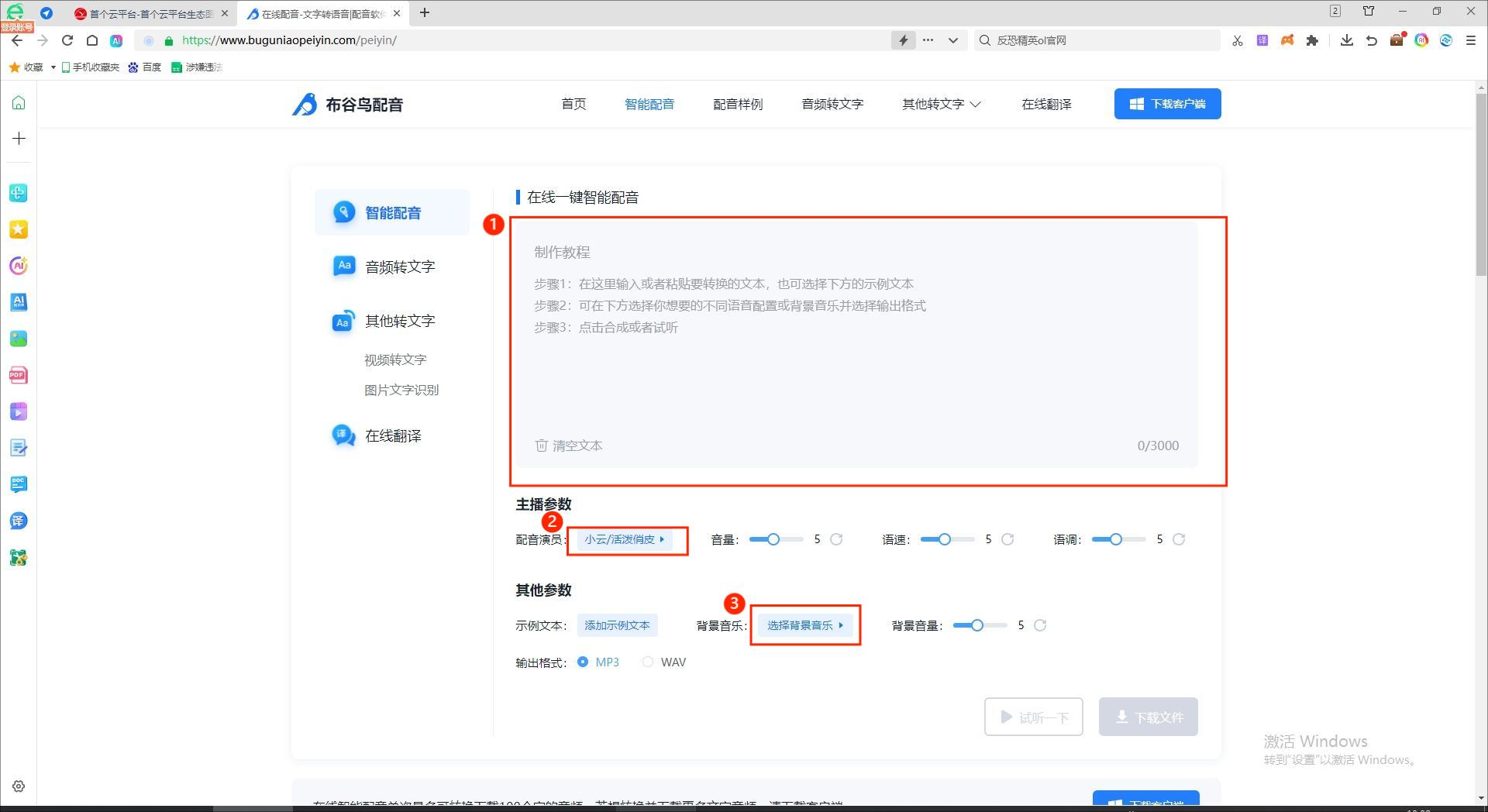
Task: Open sidebar yellow star favorites icon
Action: coord(19,229)
